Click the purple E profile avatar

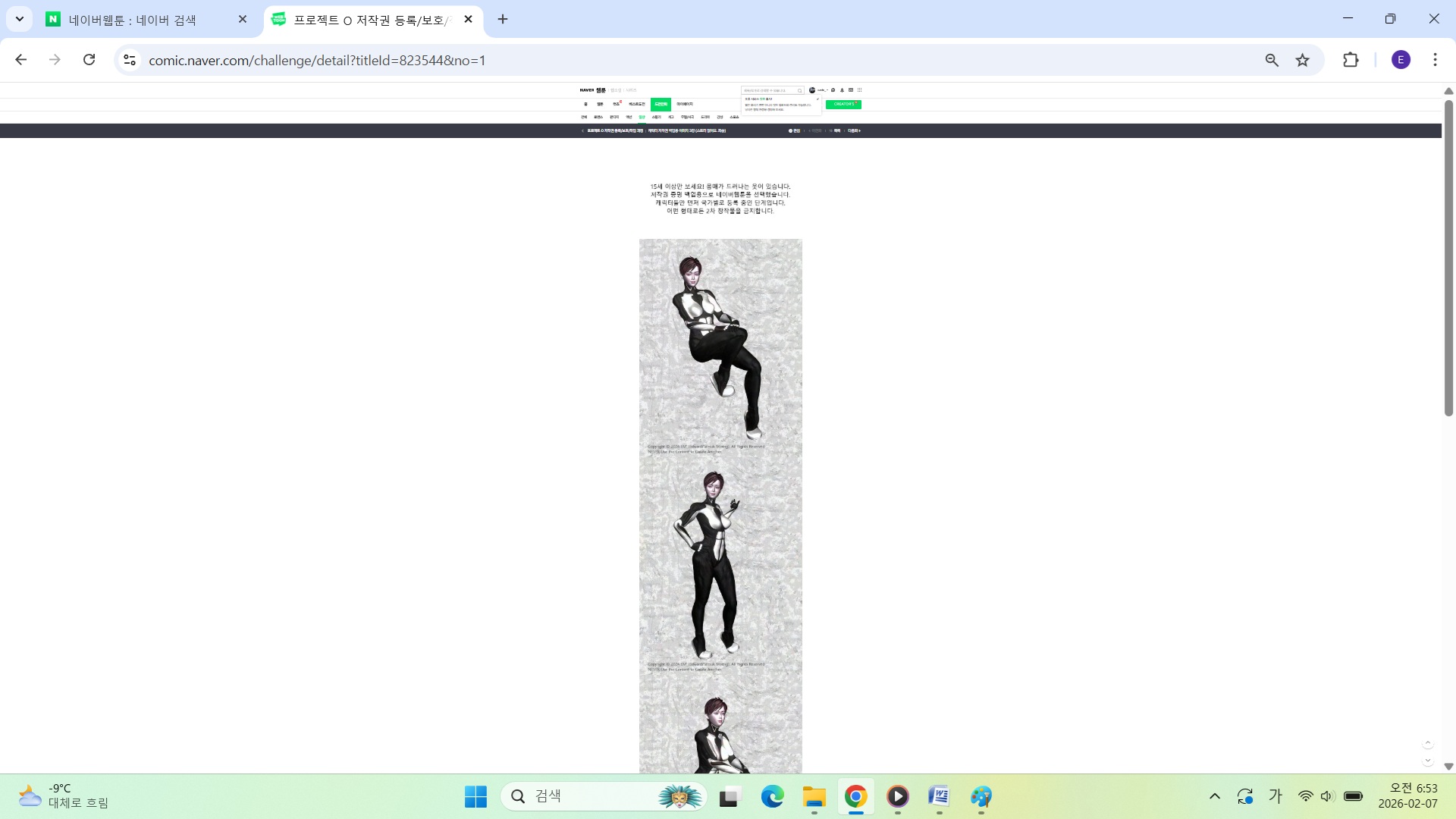click(x=1401, y=60)
